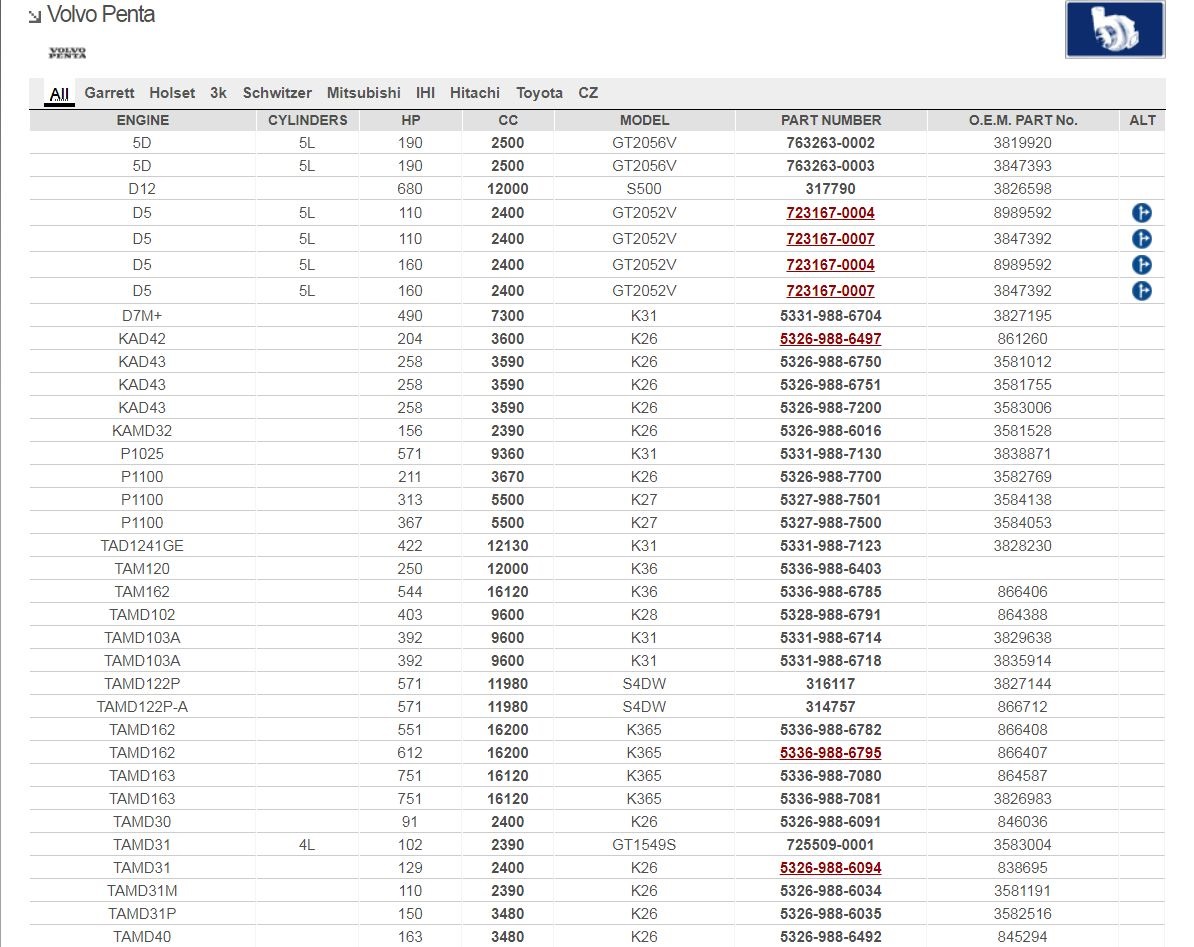Click the K28 model cell
1194x947 pixels.
[644, 614]
